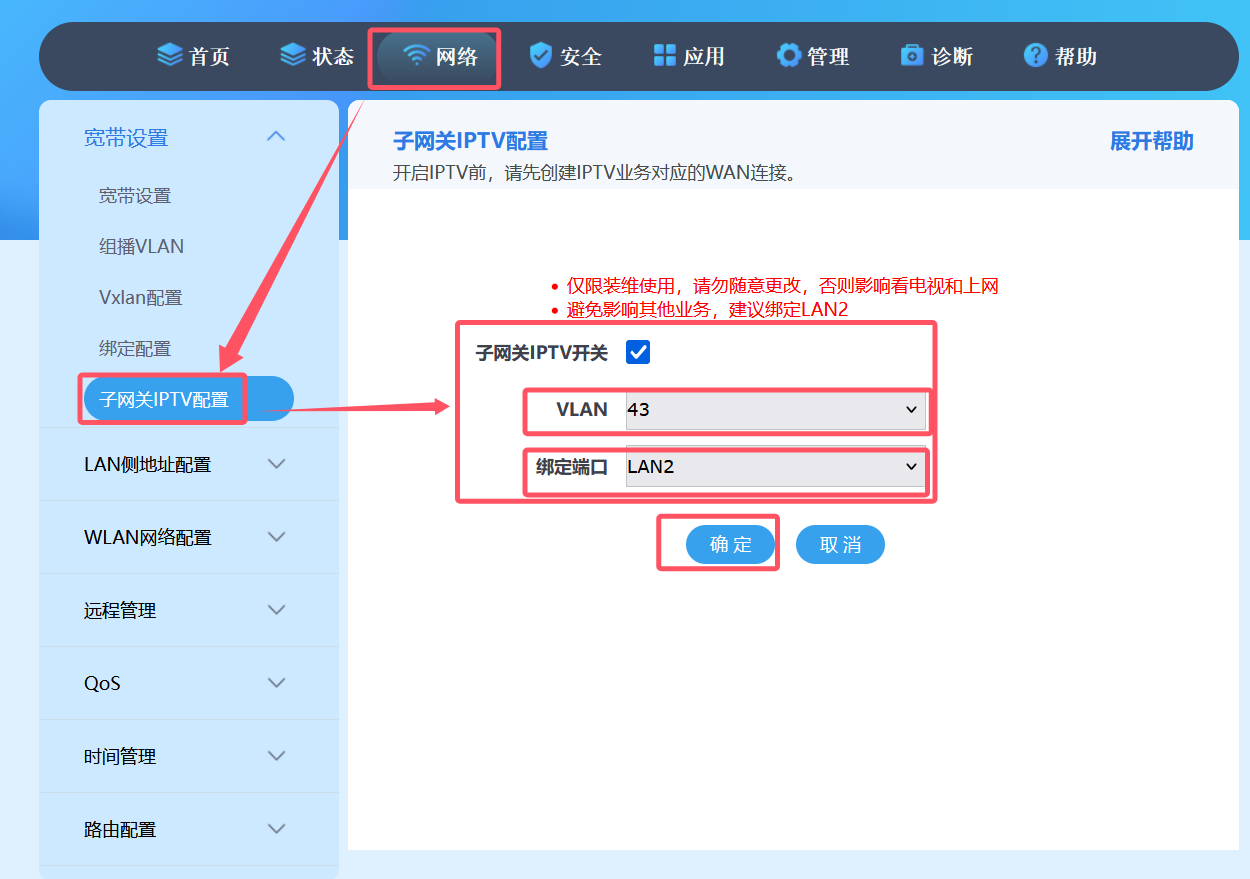Expand the 时间管理 section
Image resolution: width=1250 pixels, height=879 pixels.
point(189,757)
